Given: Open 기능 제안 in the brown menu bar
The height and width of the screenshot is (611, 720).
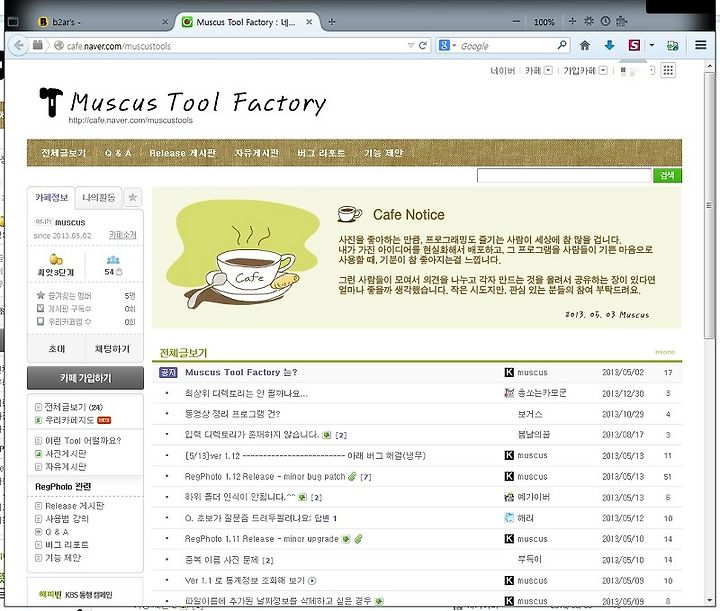Looking at the screenshot, I should click(383, 153).
